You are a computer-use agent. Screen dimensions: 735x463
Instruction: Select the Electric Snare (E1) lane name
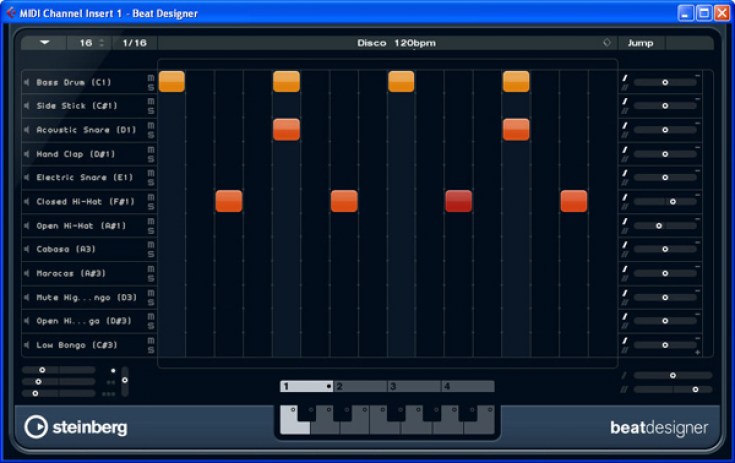pyautogui.click(x=85, y=178)
